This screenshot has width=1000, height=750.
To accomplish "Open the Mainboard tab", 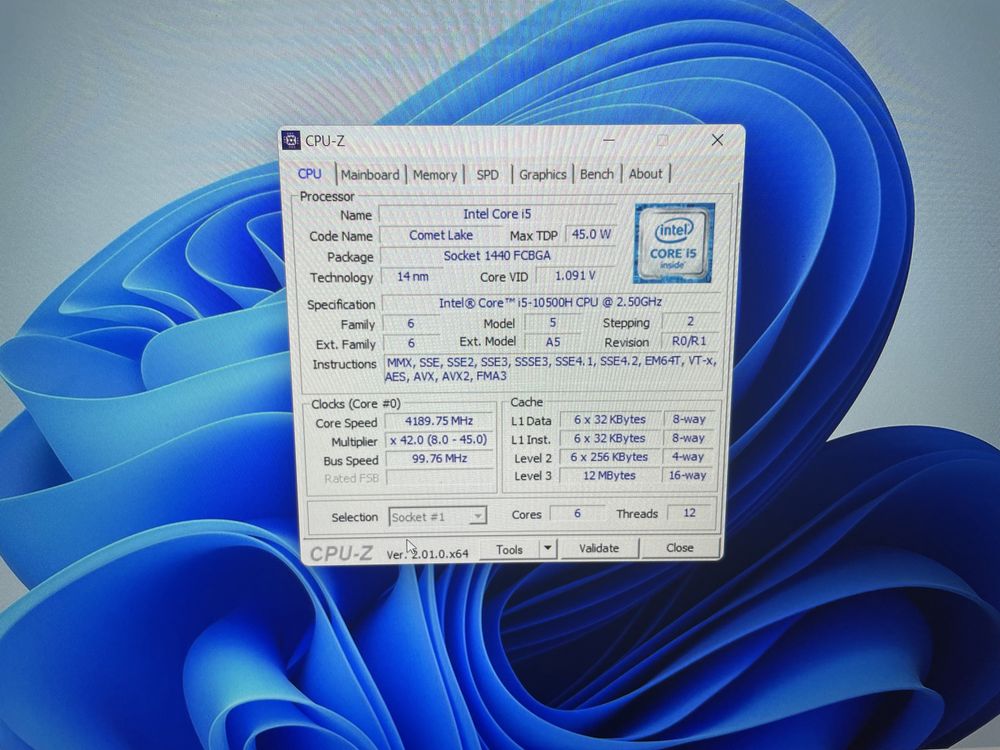I will click(x=370, y=175).
